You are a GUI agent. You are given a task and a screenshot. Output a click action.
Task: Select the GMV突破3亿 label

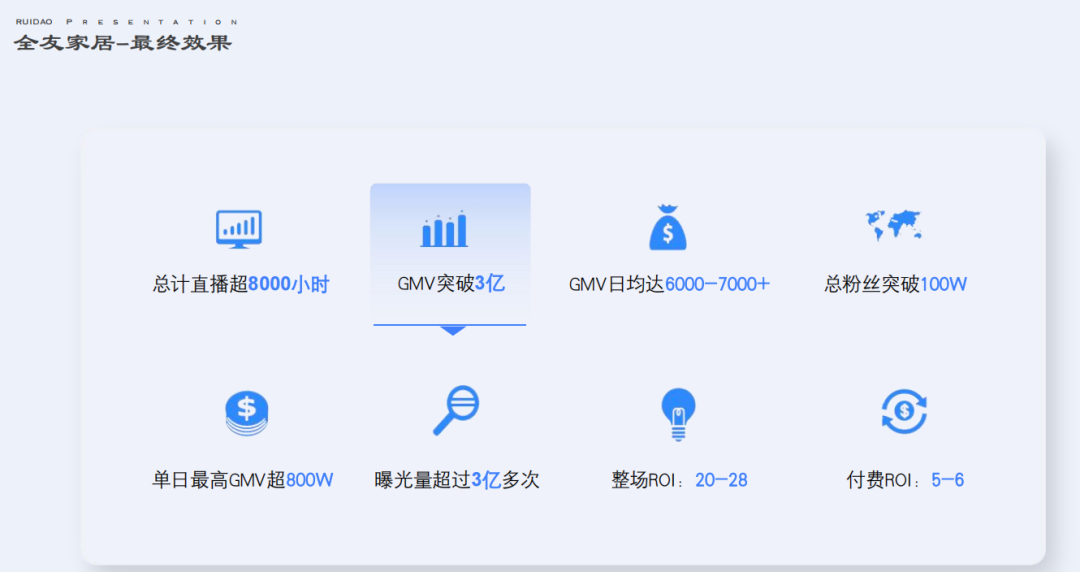(451, 283)
